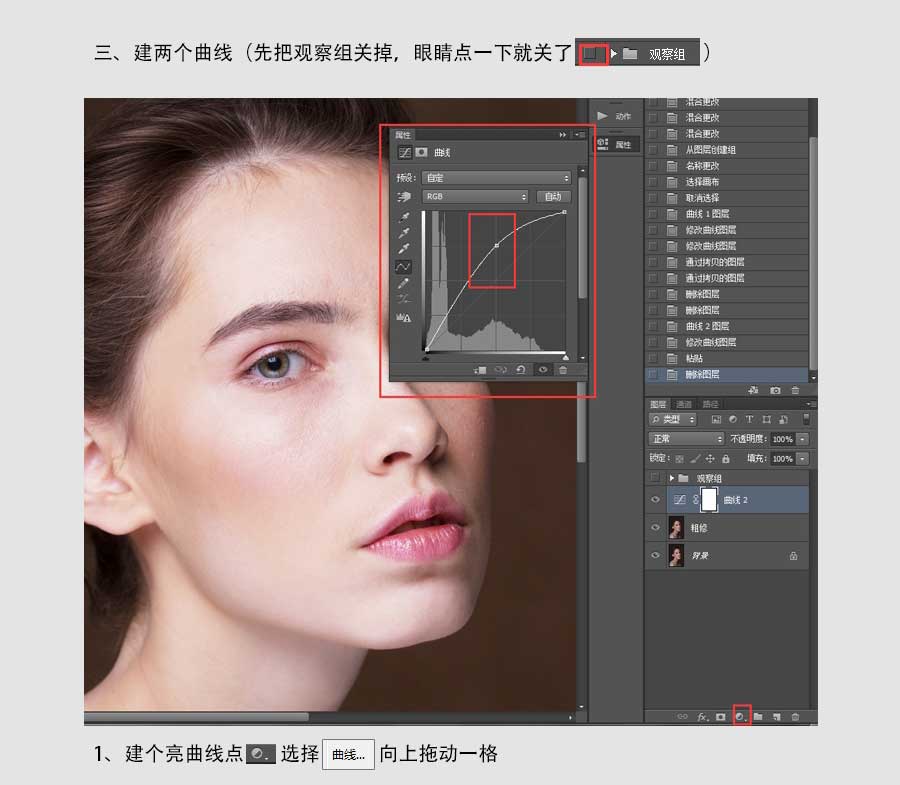Screen dimensions: 900x785
Task: Open the 正常 blend mode dropdown
Action: (686, 439)
